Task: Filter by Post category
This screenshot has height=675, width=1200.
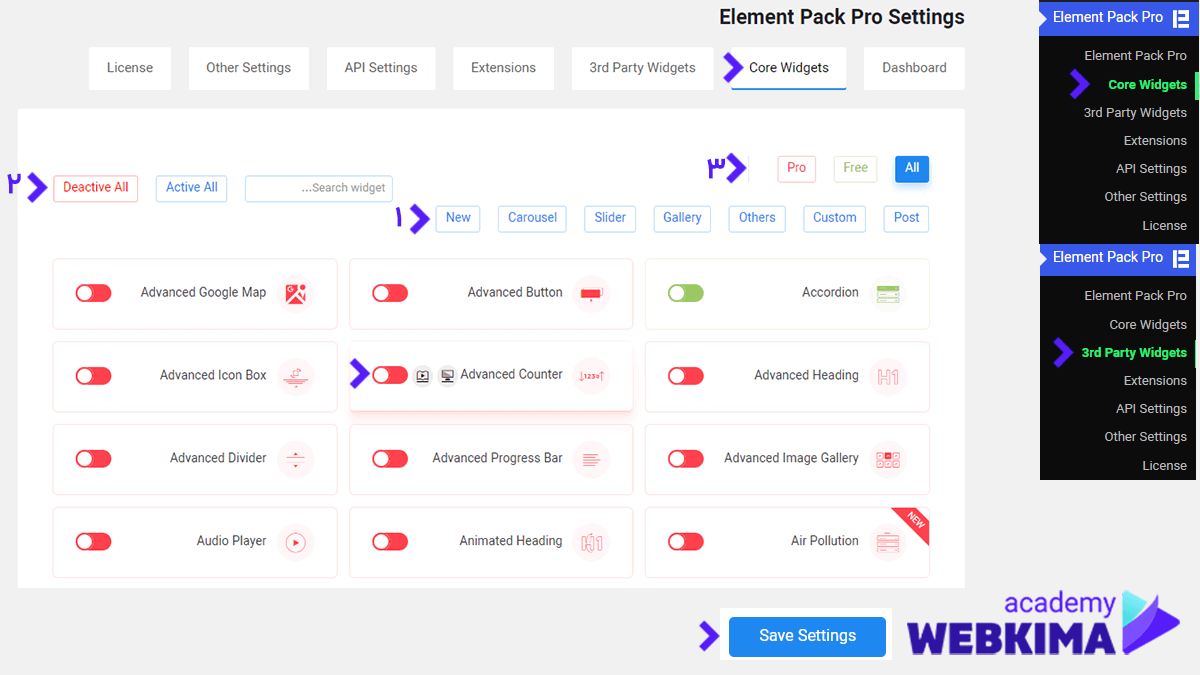Action: click(x=907, y=218)
